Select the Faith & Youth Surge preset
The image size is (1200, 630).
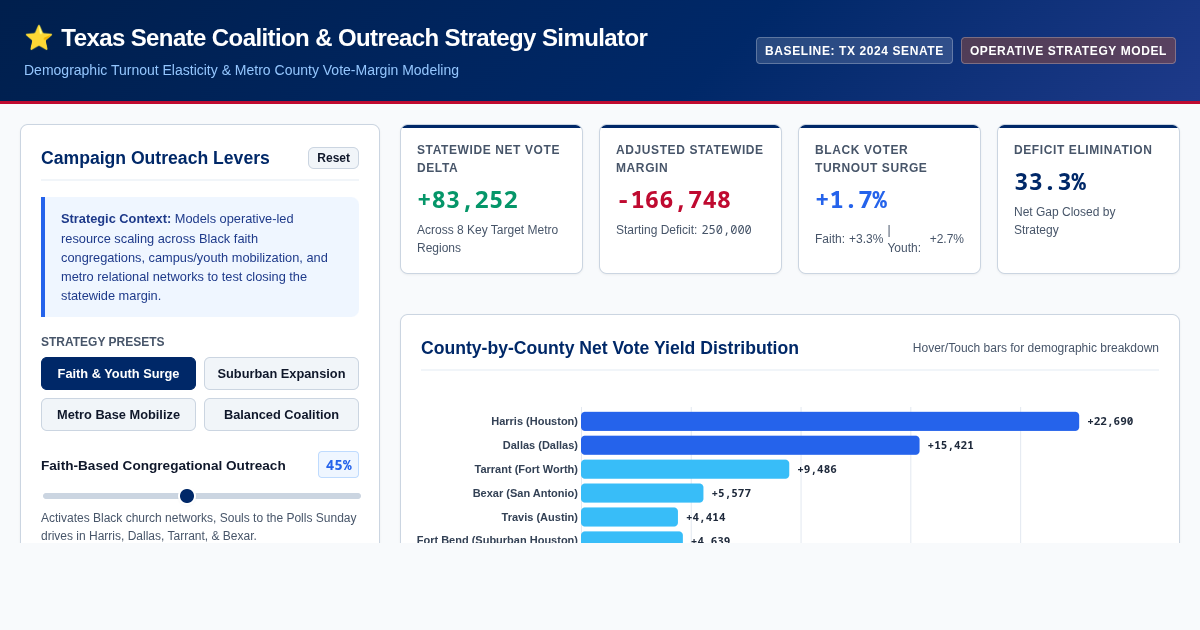coord(118,373)
